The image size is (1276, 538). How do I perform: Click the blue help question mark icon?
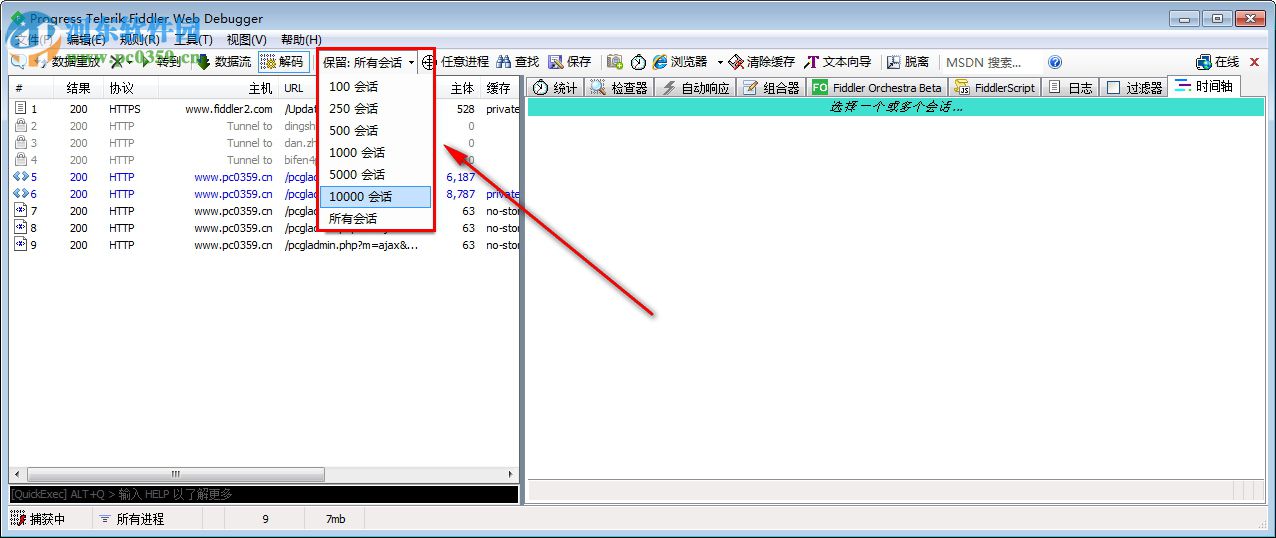tap(1055, 62)
